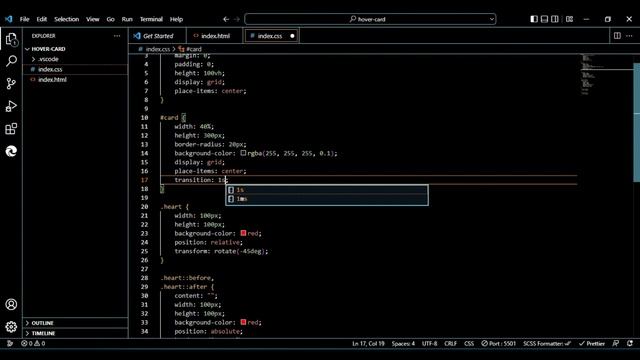Click SCSS Formatter status item
Image resolution: width=640 pixels, height=360 pixels.
(547, 344)
